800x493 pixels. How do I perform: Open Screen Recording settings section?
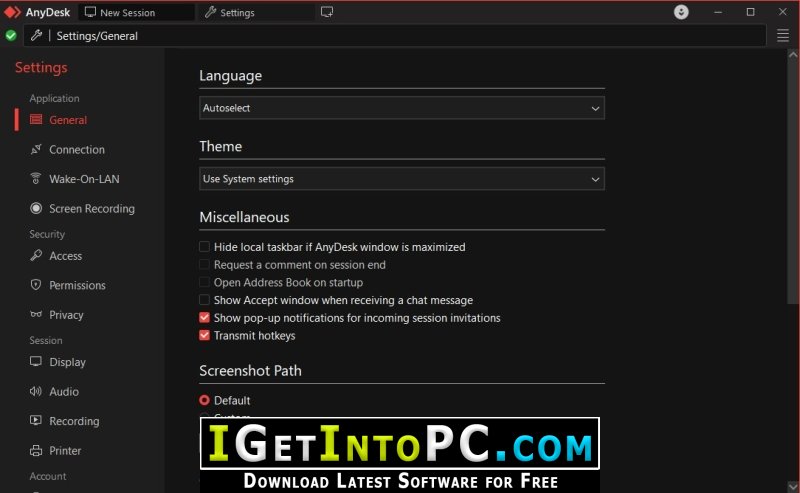(x=92, y=209)
